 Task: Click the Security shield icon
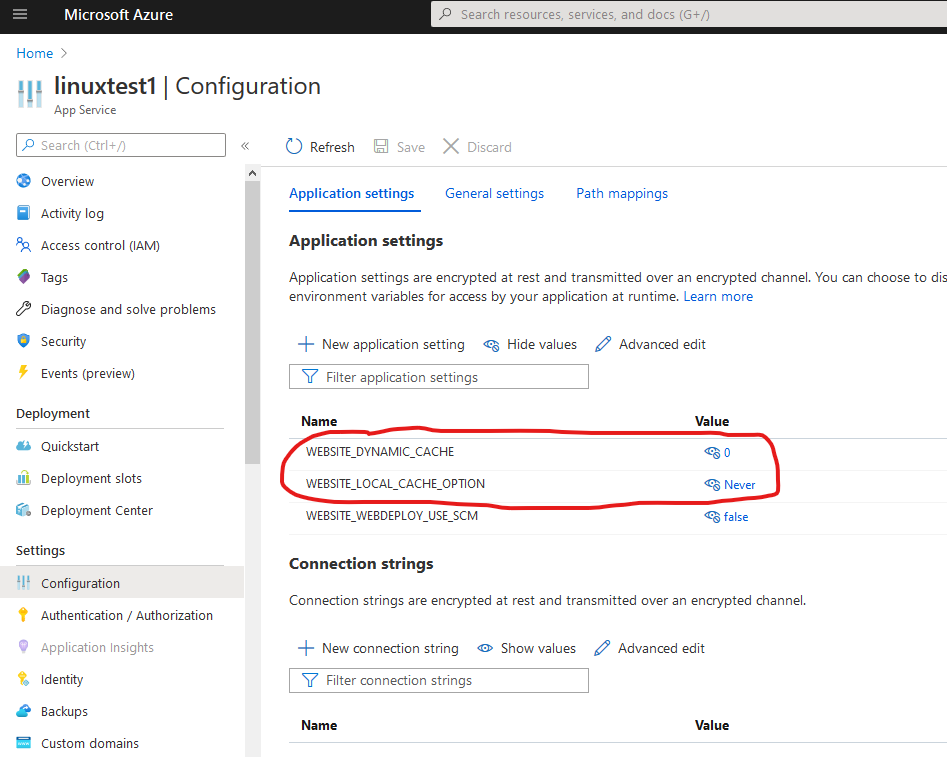click(24, 341)
